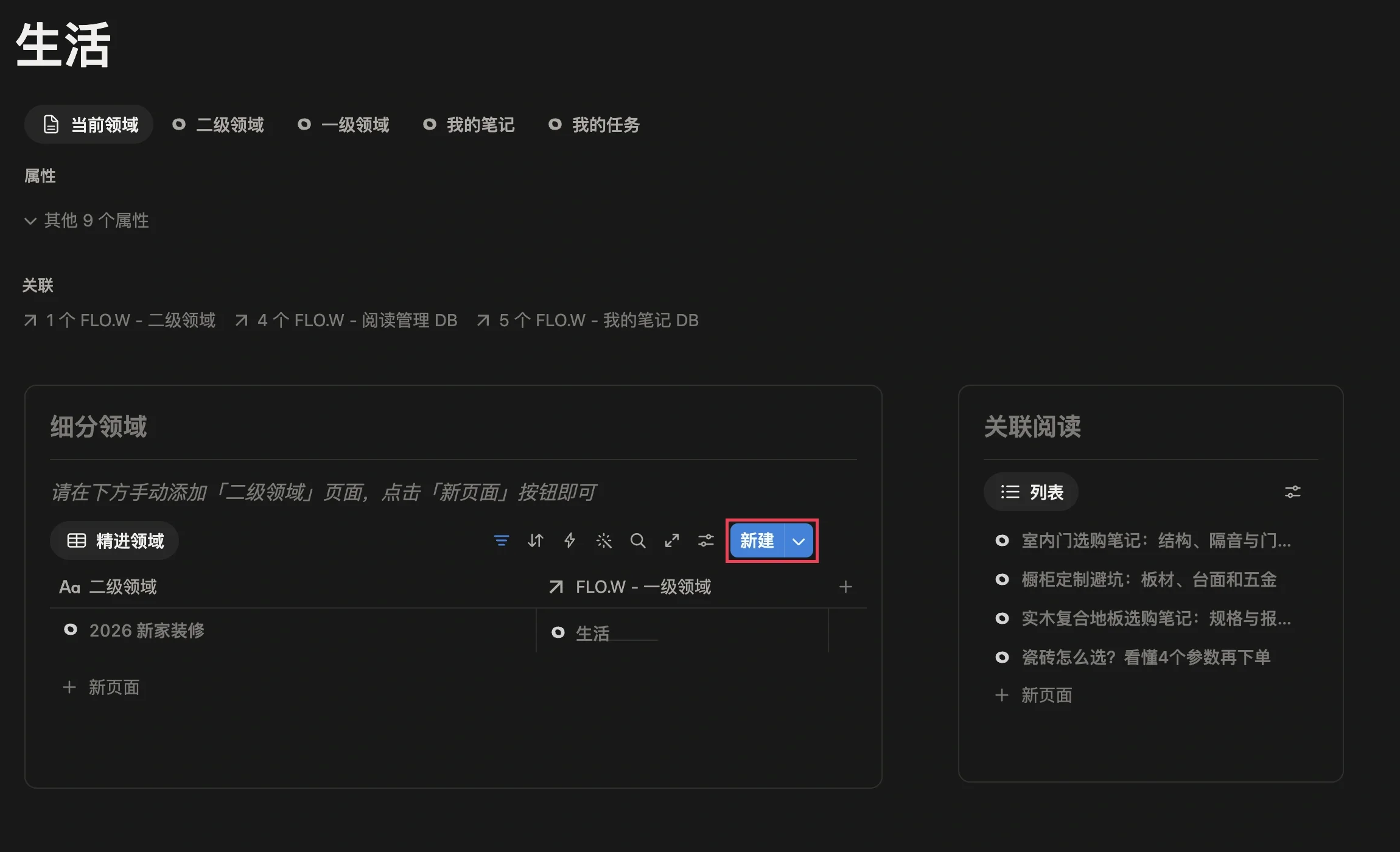This screenshot has height=852, width=1400.
Task: Click the AI sparkle icon in toolbar
Action: [603, 540]
